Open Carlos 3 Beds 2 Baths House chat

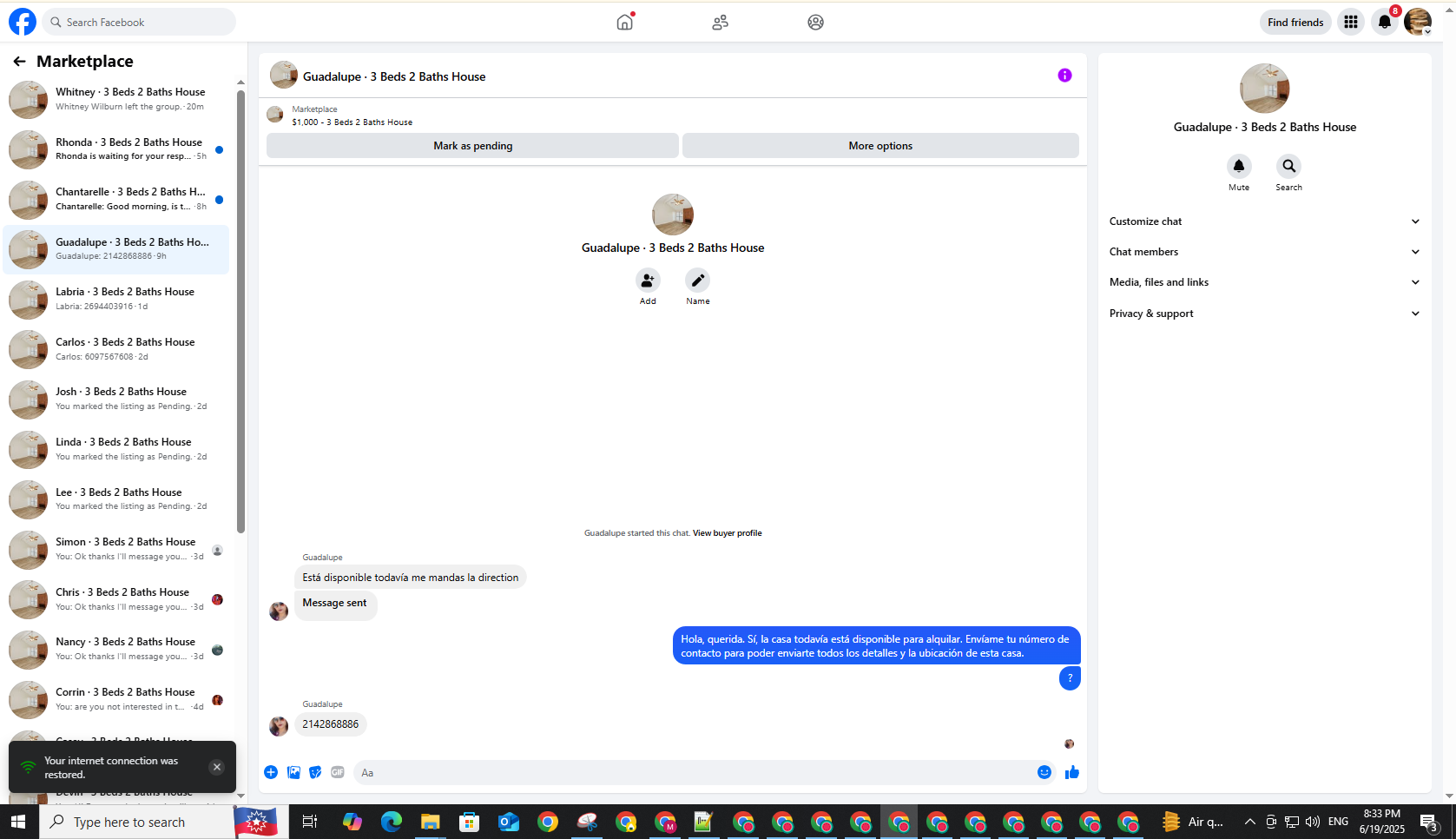tap(116, 349)
